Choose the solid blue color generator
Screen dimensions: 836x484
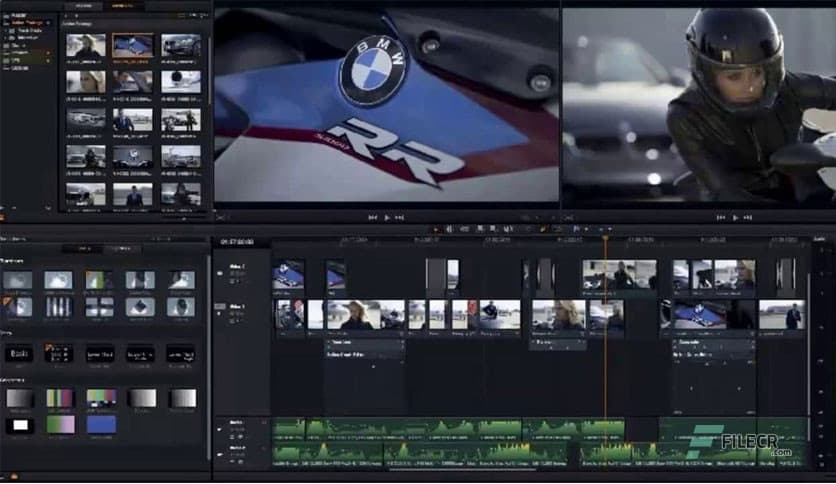tap(100, 425)
